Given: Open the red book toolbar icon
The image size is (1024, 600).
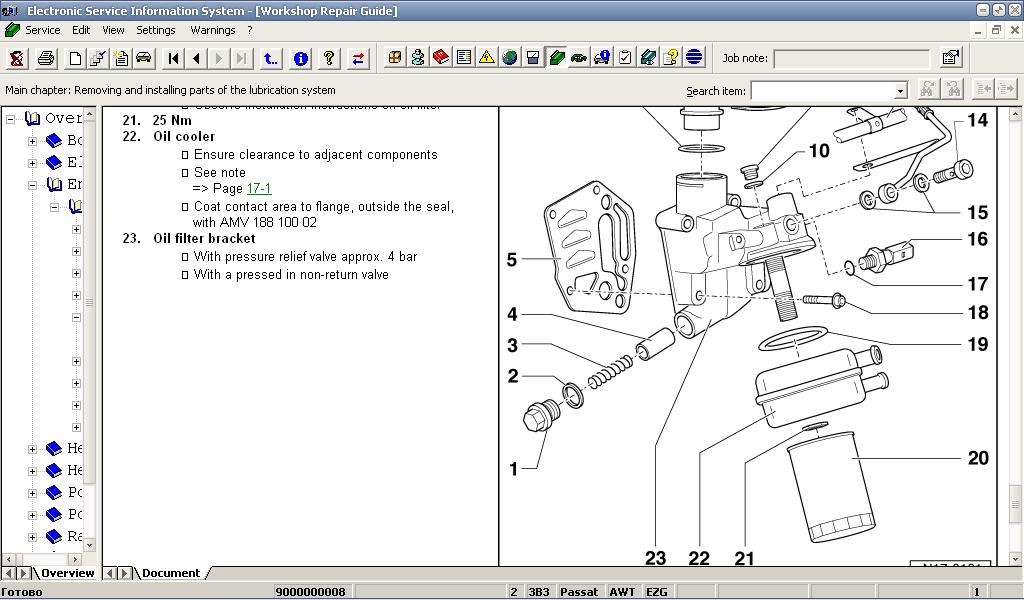Looking at the screenshot, I should pyautogui.click(x=441, y=58).
